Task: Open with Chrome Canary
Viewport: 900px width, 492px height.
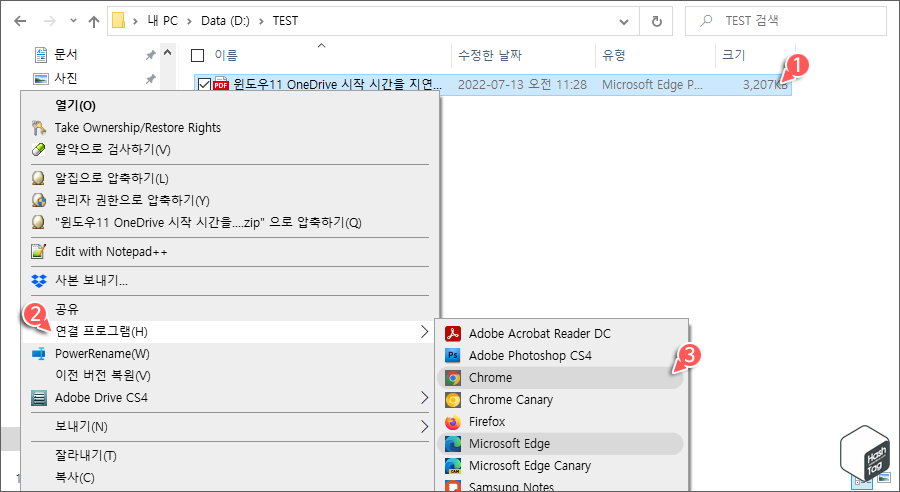Action: pos(561,400)
